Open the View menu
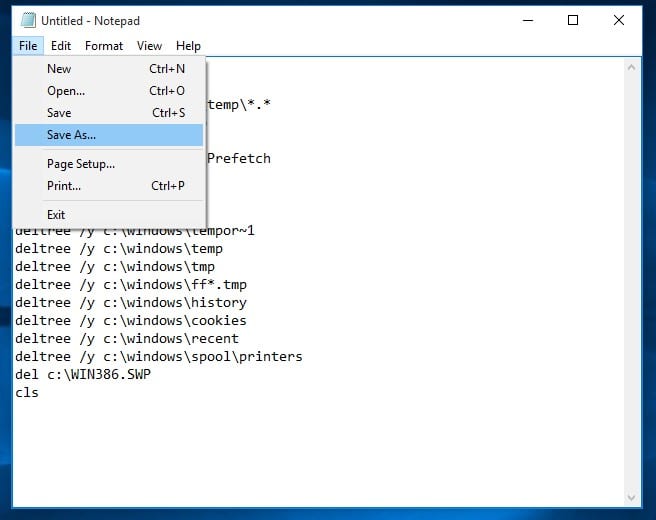 pyautogui.click(x=149, y=45)
